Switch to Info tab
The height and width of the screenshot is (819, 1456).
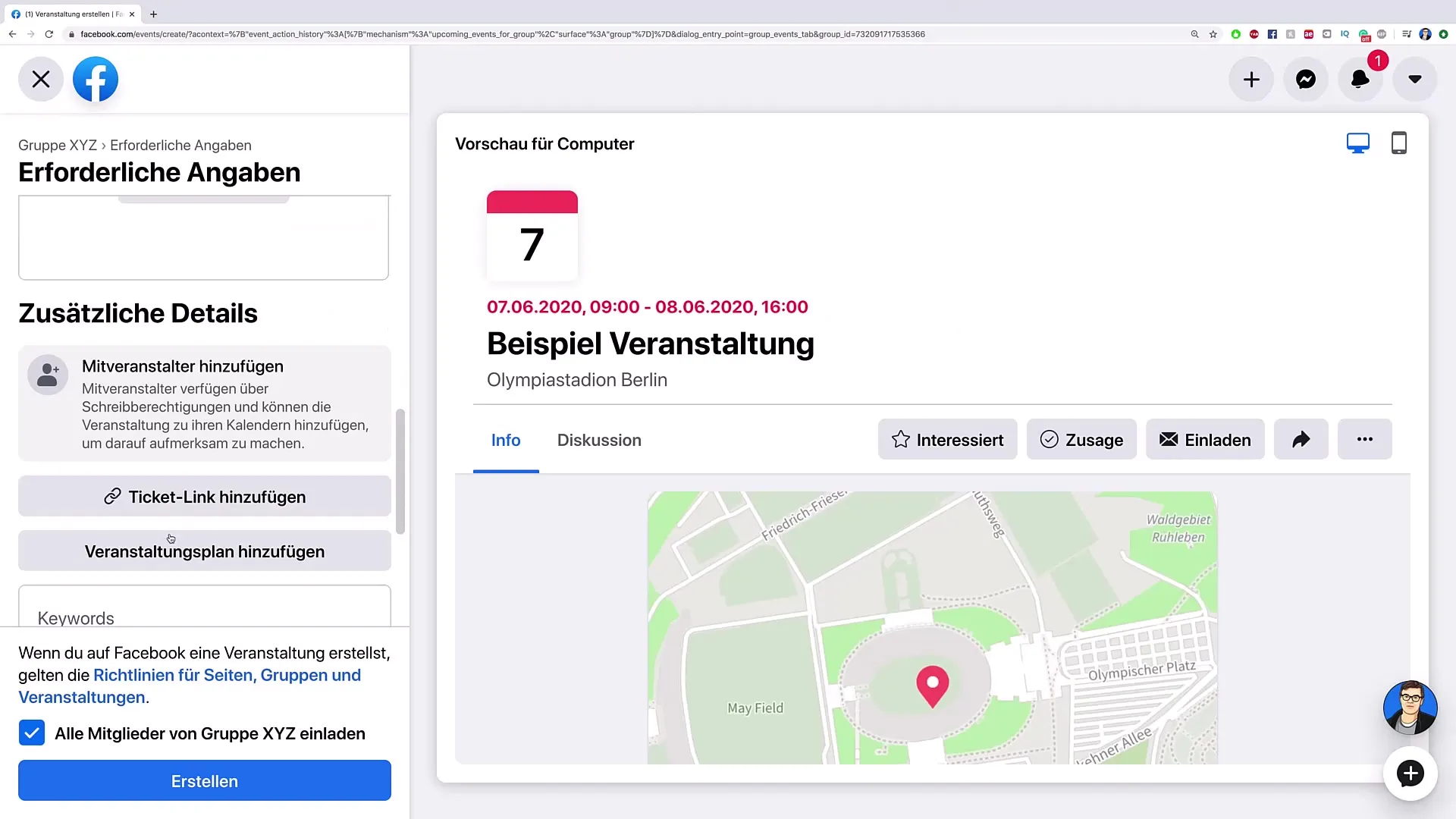(506, 440)
